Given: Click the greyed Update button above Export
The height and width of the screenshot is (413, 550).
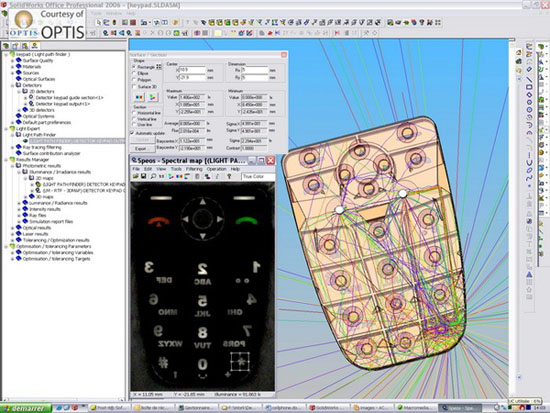Looking at the screenshot, I should click(x=142, y=140).
